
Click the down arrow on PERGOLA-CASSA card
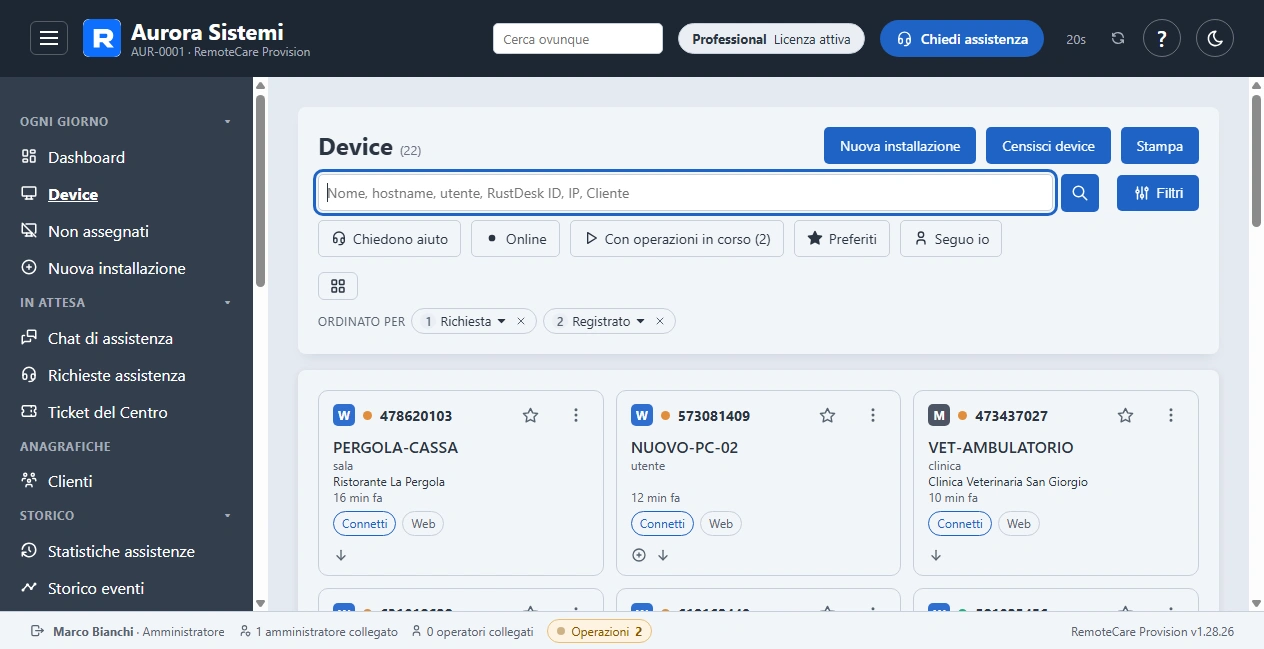[x=341, y=555]
